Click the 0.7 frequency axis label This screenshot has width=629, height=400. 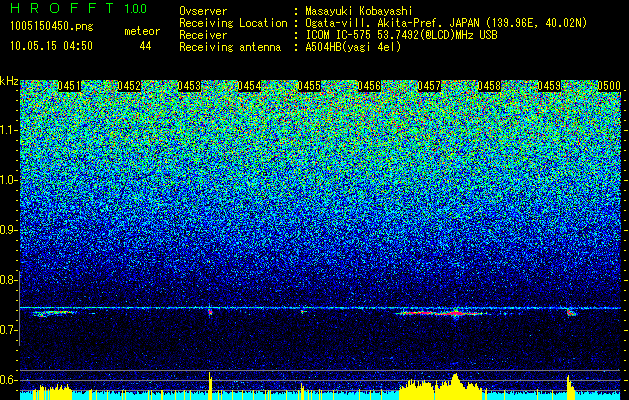8,330
